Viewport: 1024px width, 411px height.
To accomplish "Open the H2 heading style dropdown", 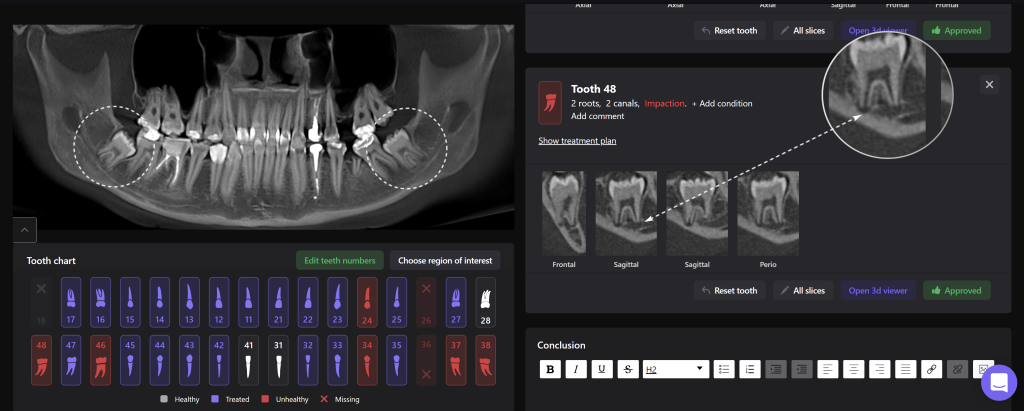I will (676, 369).
